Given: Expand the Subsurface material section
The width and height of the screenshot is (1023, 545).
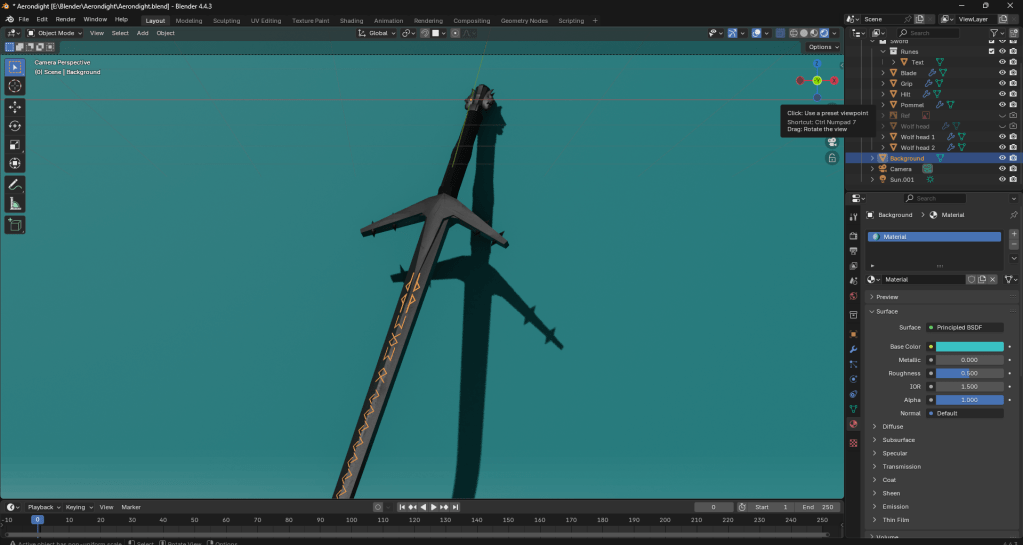Looking at the screenshot, I should pyautogui.click(x=898, y=440).
